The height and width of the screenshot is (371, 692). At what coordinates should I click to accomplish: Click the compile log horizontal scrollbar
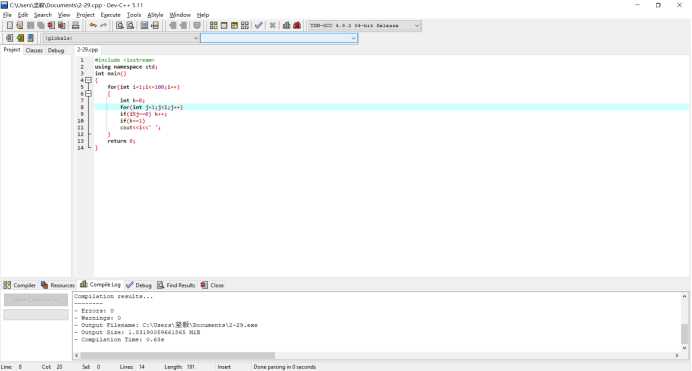(177, 355)
